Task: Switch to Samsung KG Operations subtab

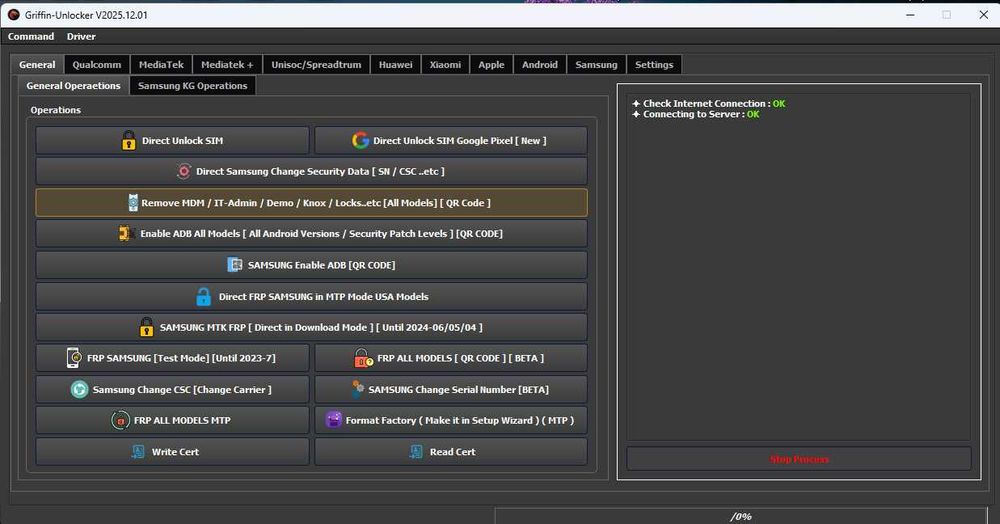Action: pos(193,85)
